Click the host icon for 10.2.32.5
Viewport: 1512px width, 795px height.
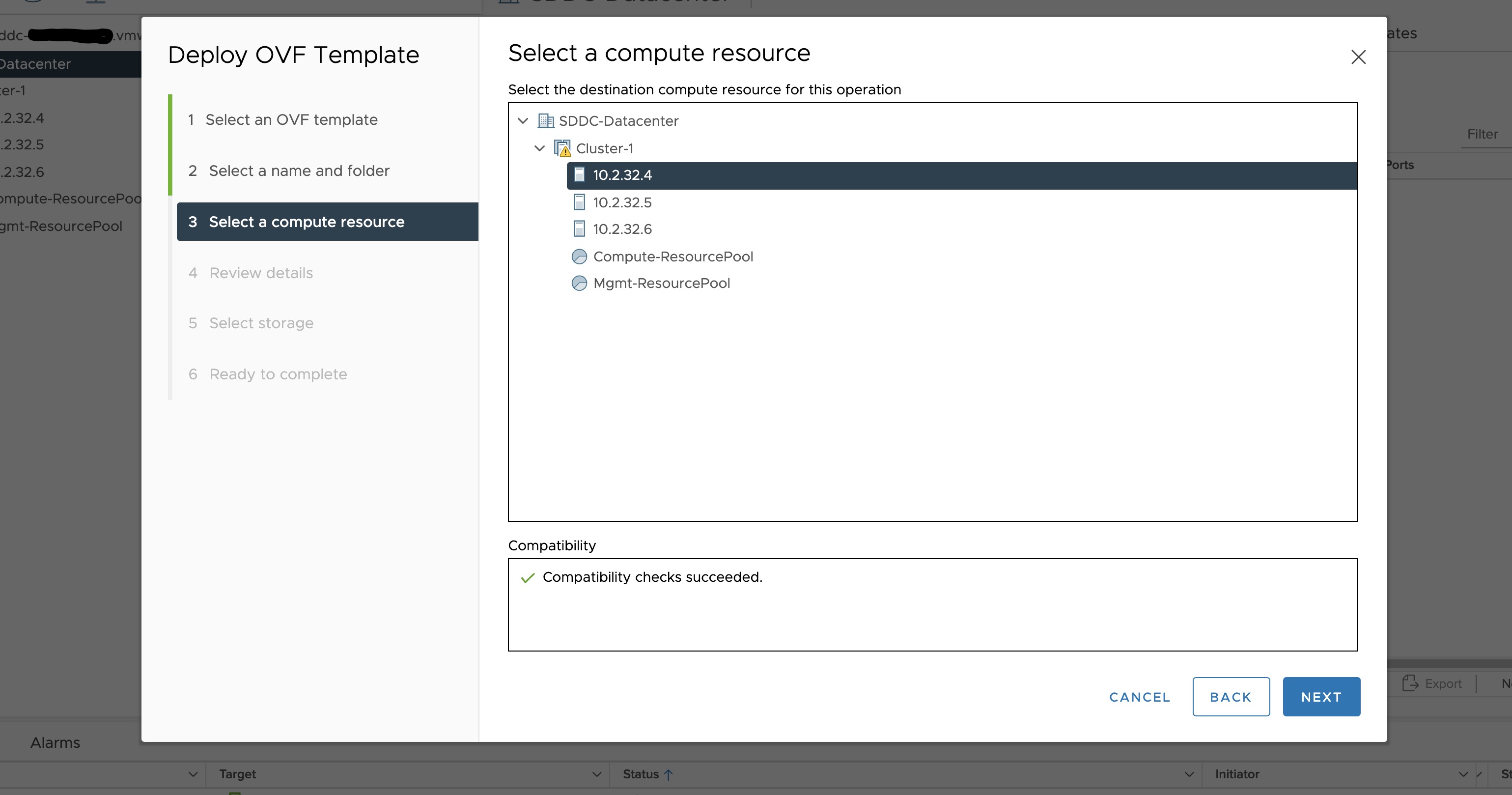pos(579,202)
